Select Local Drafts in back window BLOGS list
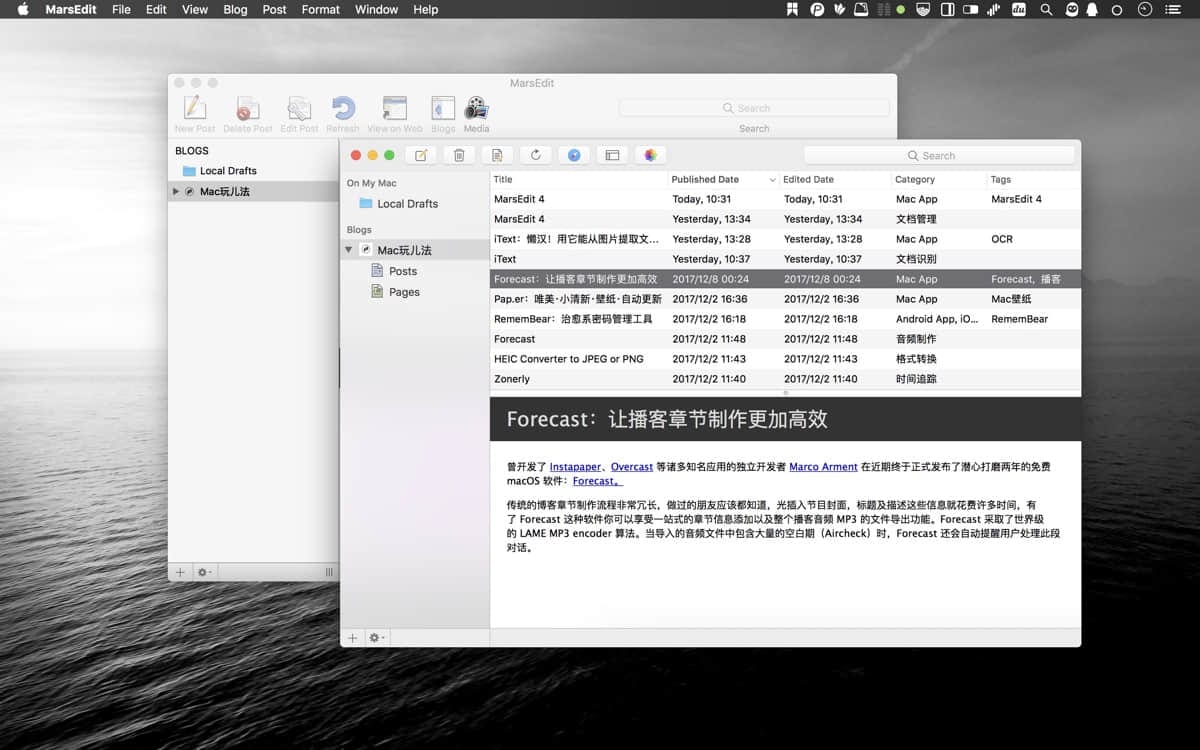This screenshot has height=750, width=1200. coord(219,171)
